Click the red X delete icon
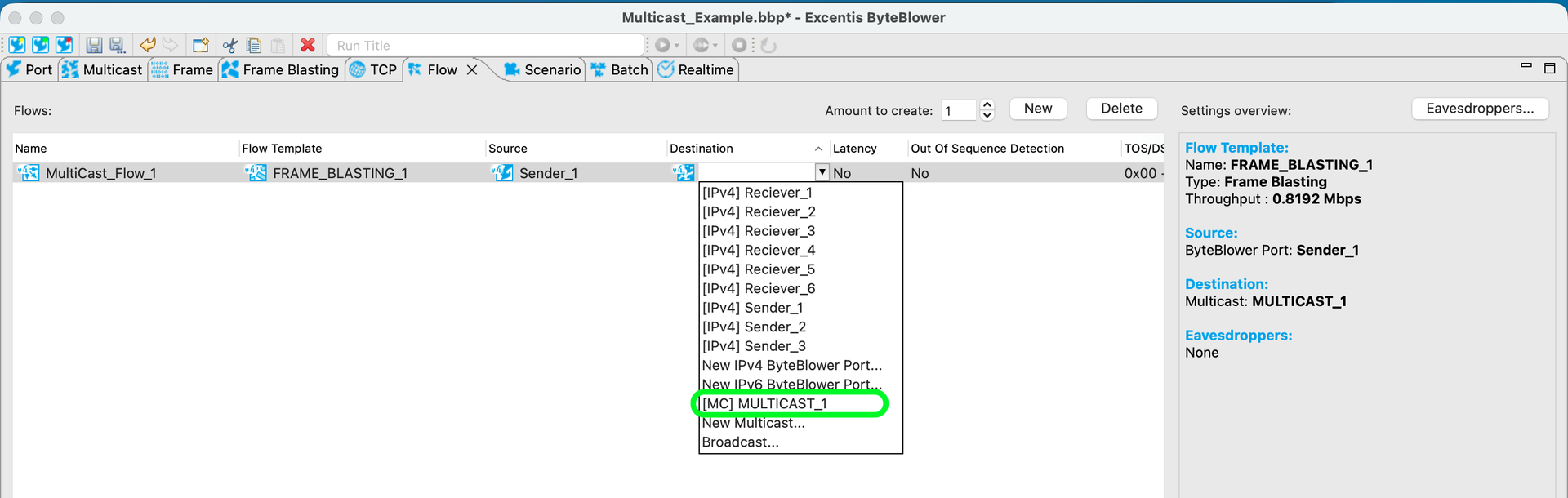This screenshot has height=498, width=1568. 308,46
